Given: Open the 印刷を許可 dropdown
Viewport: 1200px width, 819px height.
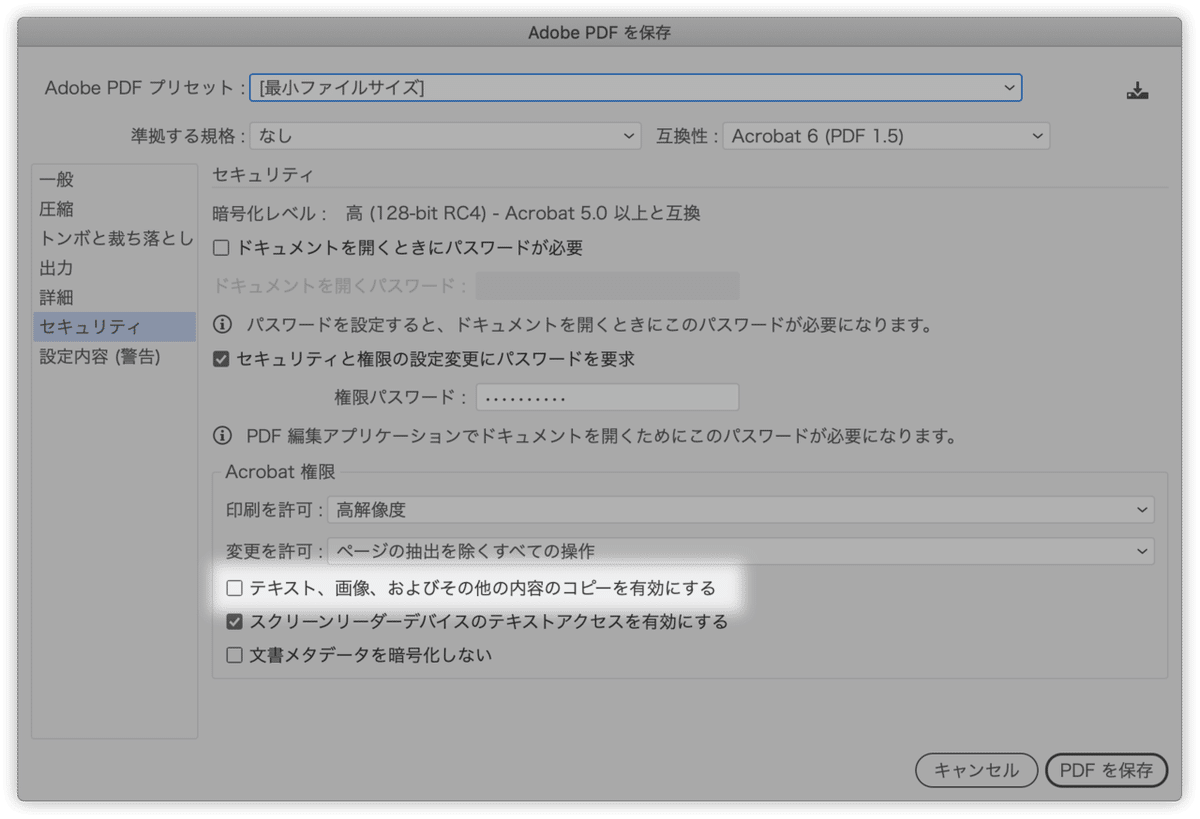Looking at the screenshot, I should 741,510.
